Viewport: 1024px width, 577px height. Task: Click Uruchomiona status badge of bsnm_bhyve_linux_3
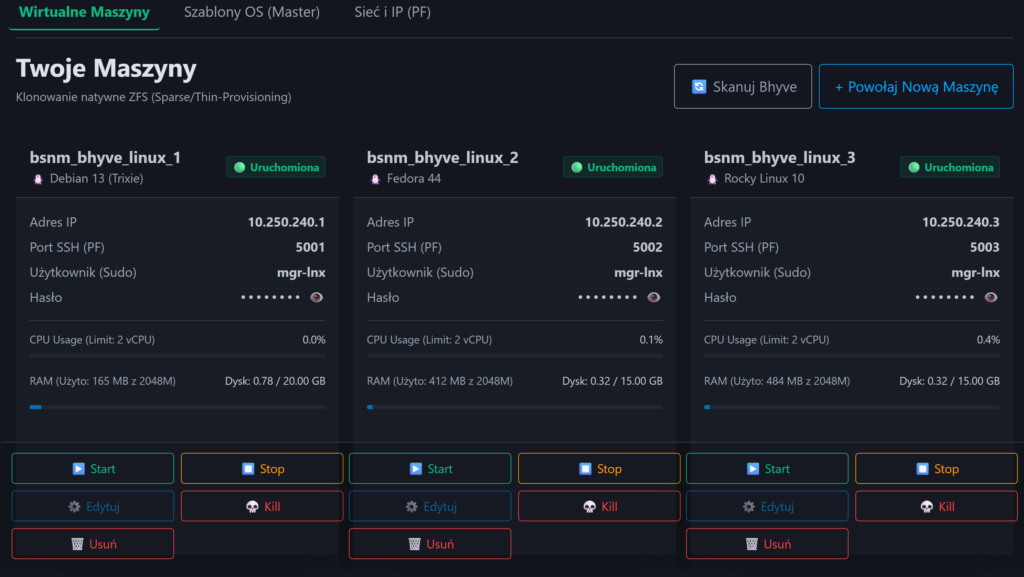[x=950, y=167]
